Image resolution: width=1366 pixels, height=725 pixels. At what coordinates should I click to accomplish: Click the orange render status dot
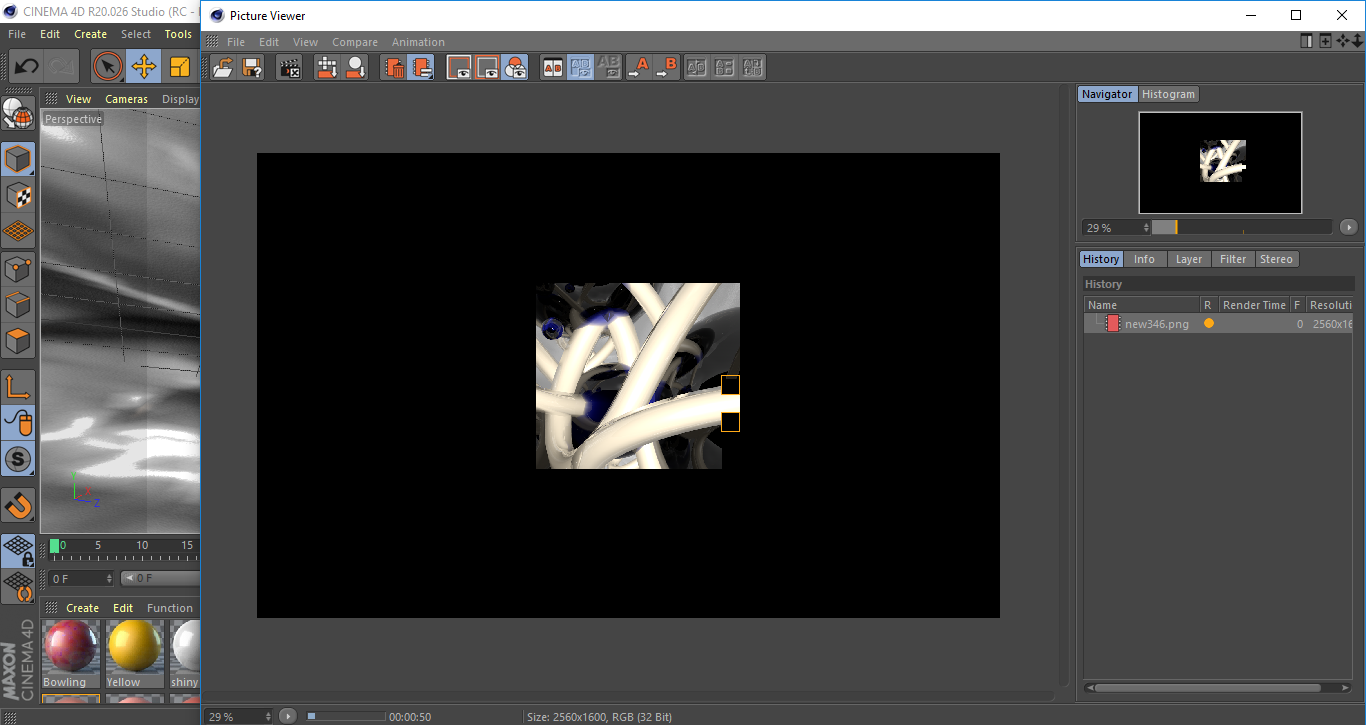[x=1209, y=323]
